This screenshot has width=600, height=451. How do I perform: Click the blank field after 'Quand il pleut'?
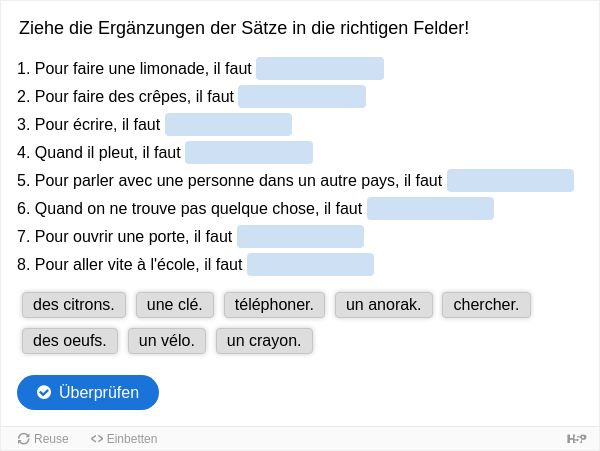249,152
